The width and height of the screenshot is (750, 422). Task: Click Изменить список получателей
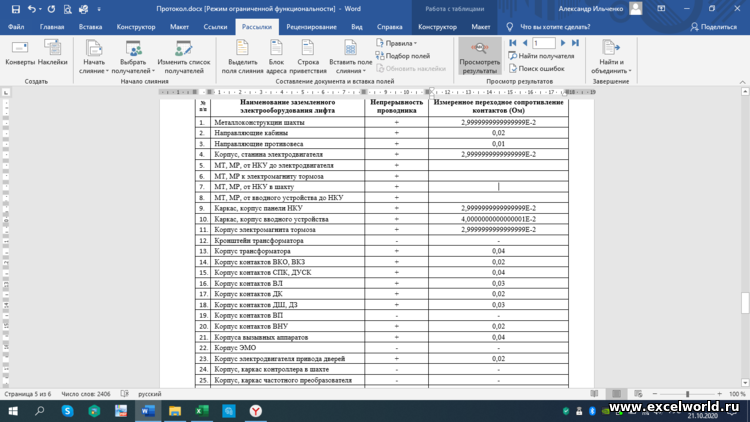tap(184, 57)
